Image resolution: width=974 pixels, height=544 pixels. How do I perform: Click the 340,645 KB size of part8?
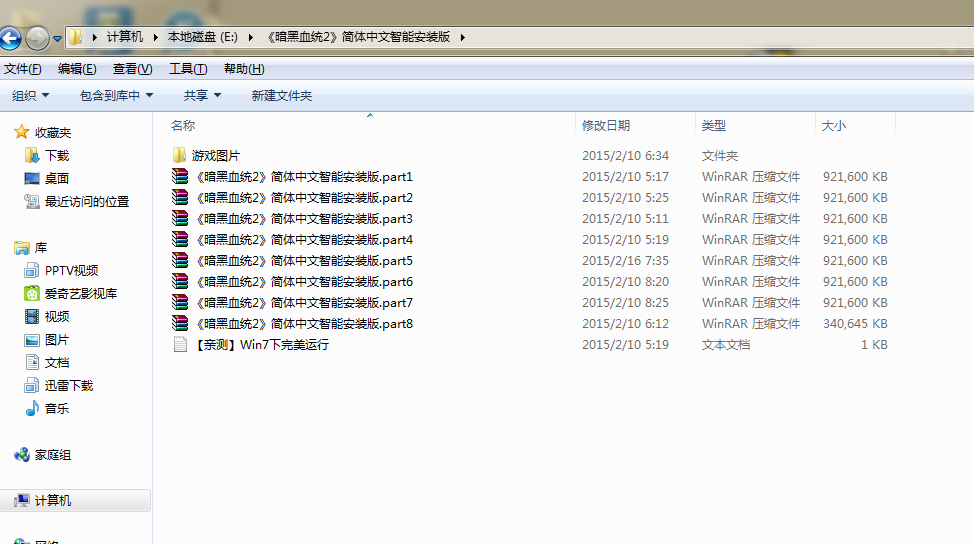click(x=855, y=324)
